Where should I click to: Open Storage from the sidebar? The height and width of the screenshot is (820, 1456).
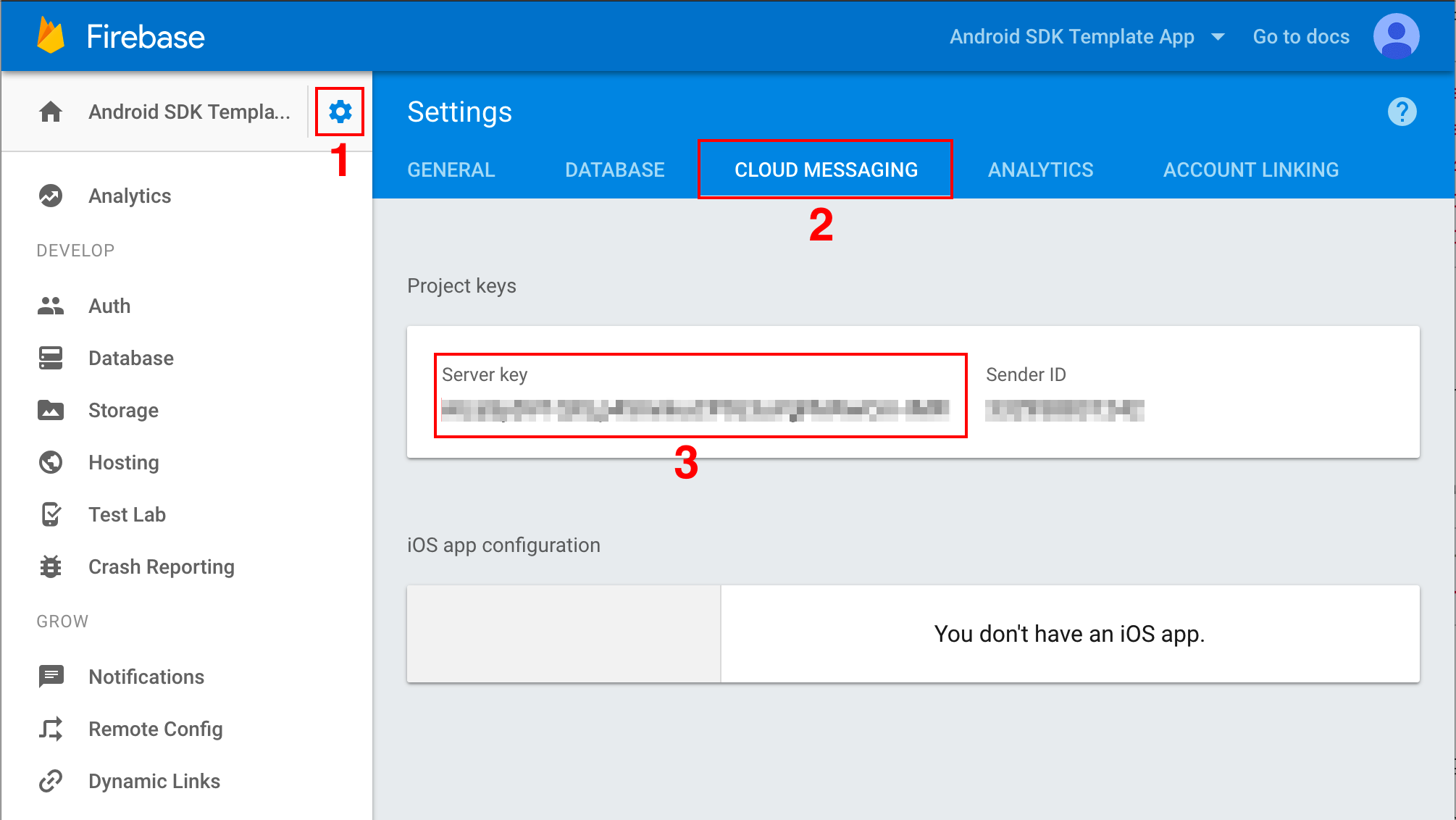(50, 410)
